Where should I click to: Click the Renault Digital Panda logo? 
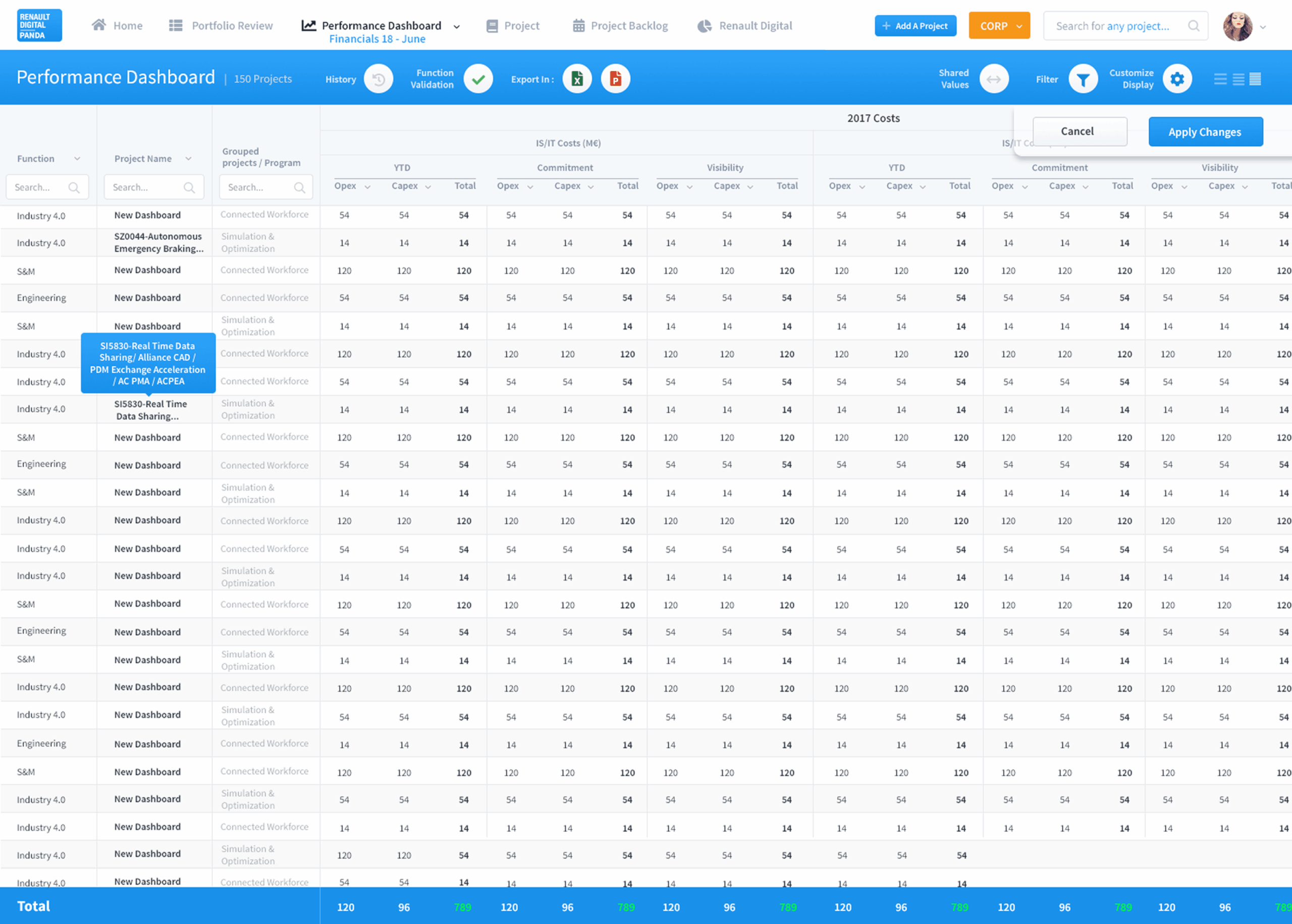coord(37,25)
